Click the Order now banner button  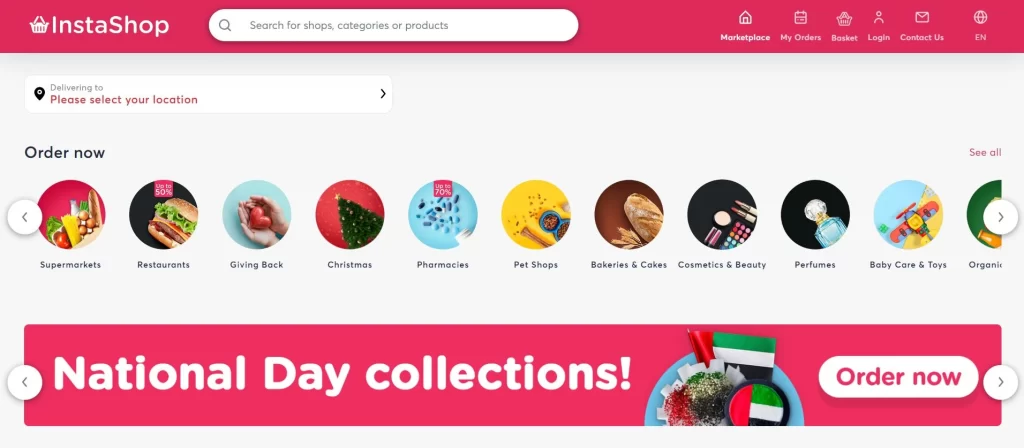point(898,377)
